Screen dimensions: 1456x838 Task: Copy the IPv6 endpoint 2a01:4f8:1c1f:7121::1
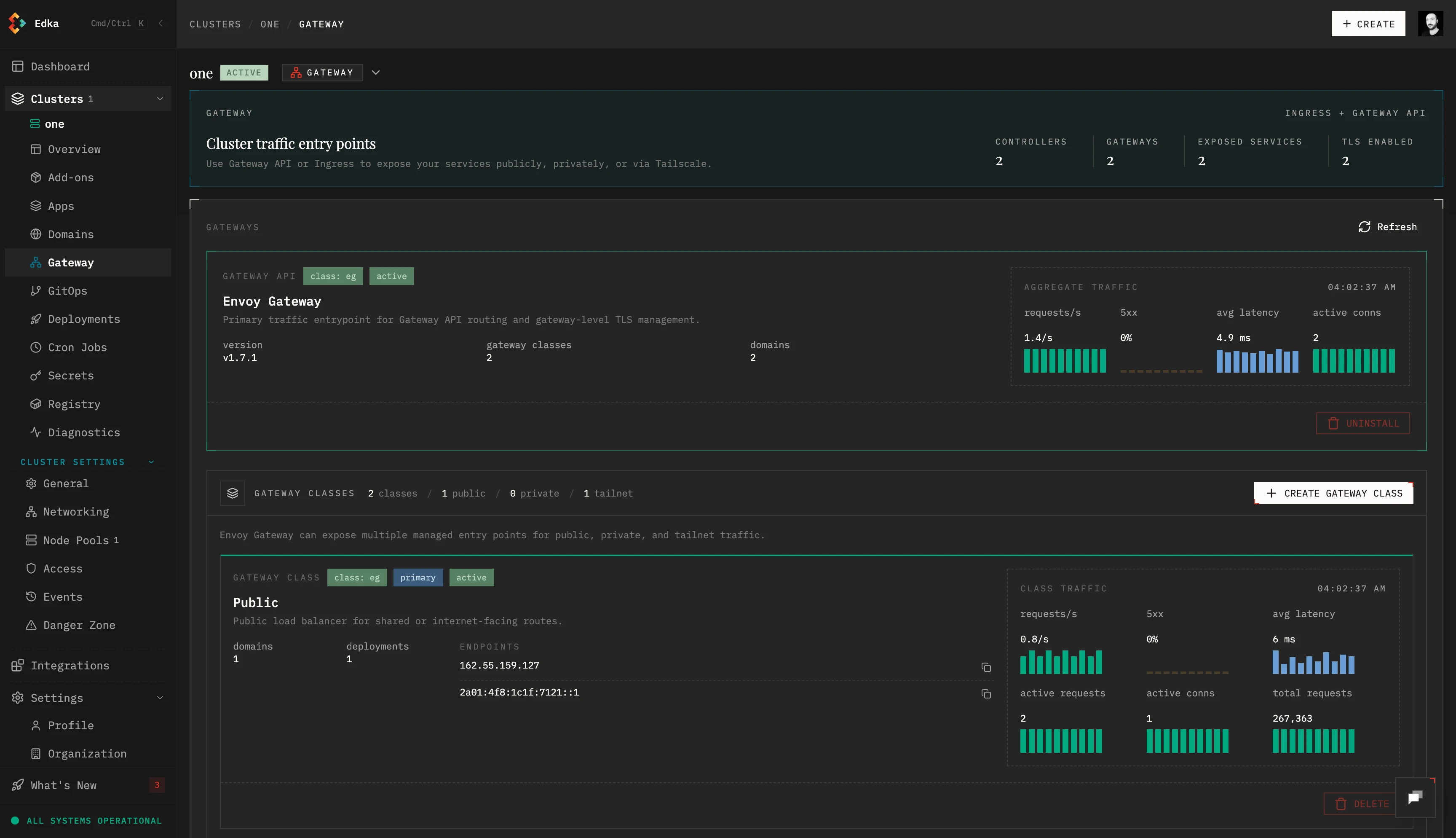click(985, 694)
